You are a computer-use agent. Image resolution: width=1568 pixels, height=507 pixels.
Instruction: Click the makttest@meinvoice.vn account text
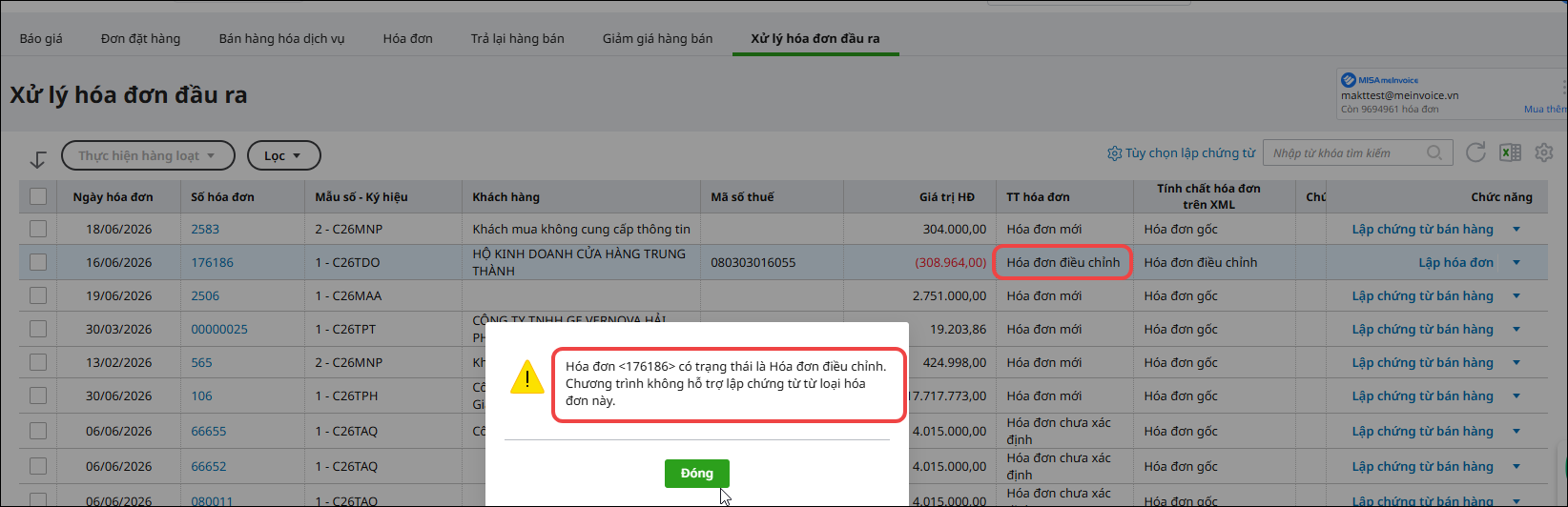(x=1399, y=95)
